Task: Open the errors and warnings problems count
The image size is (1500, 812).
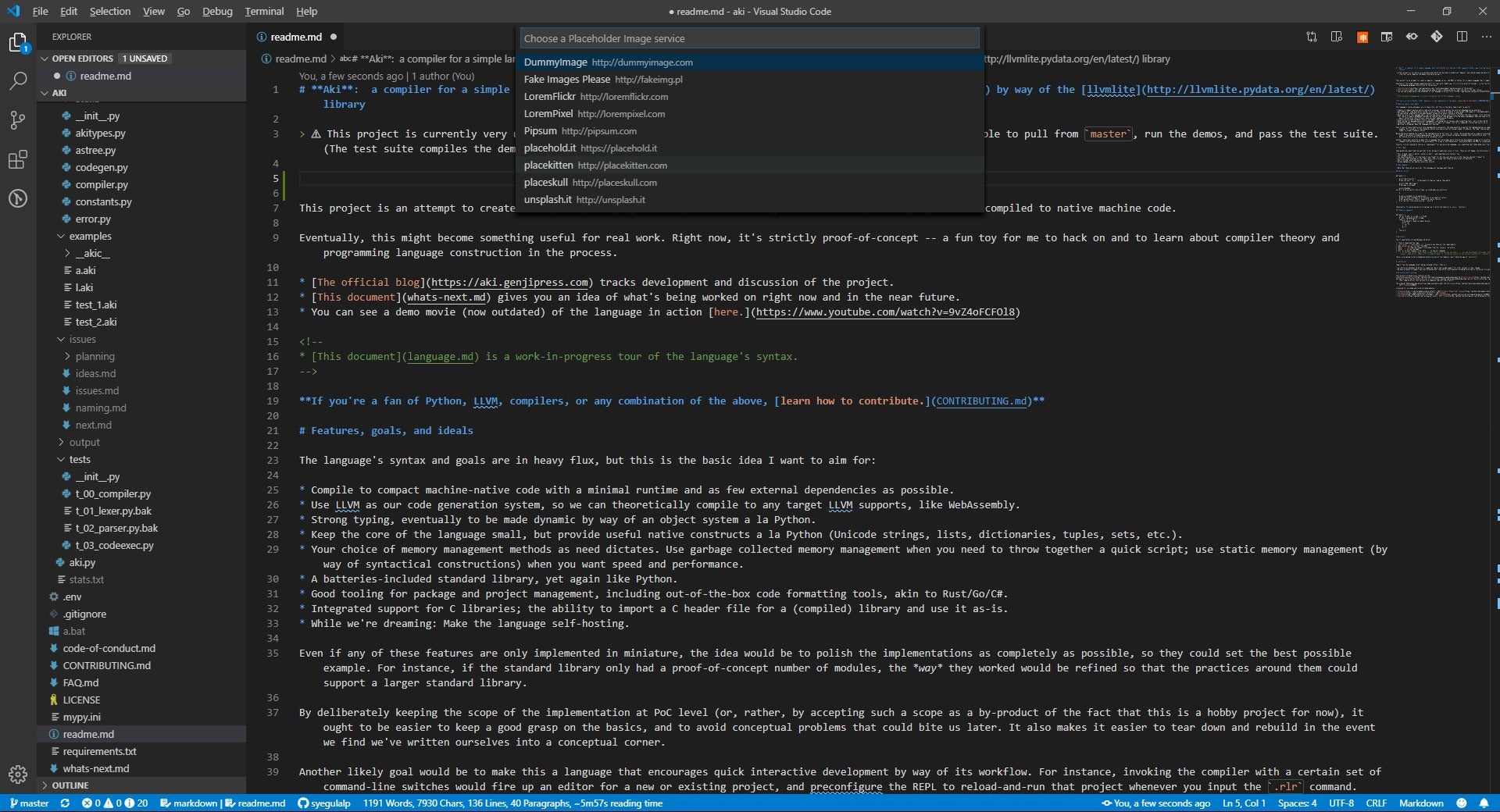Action: pyautogui.click(x=114, y=803)
